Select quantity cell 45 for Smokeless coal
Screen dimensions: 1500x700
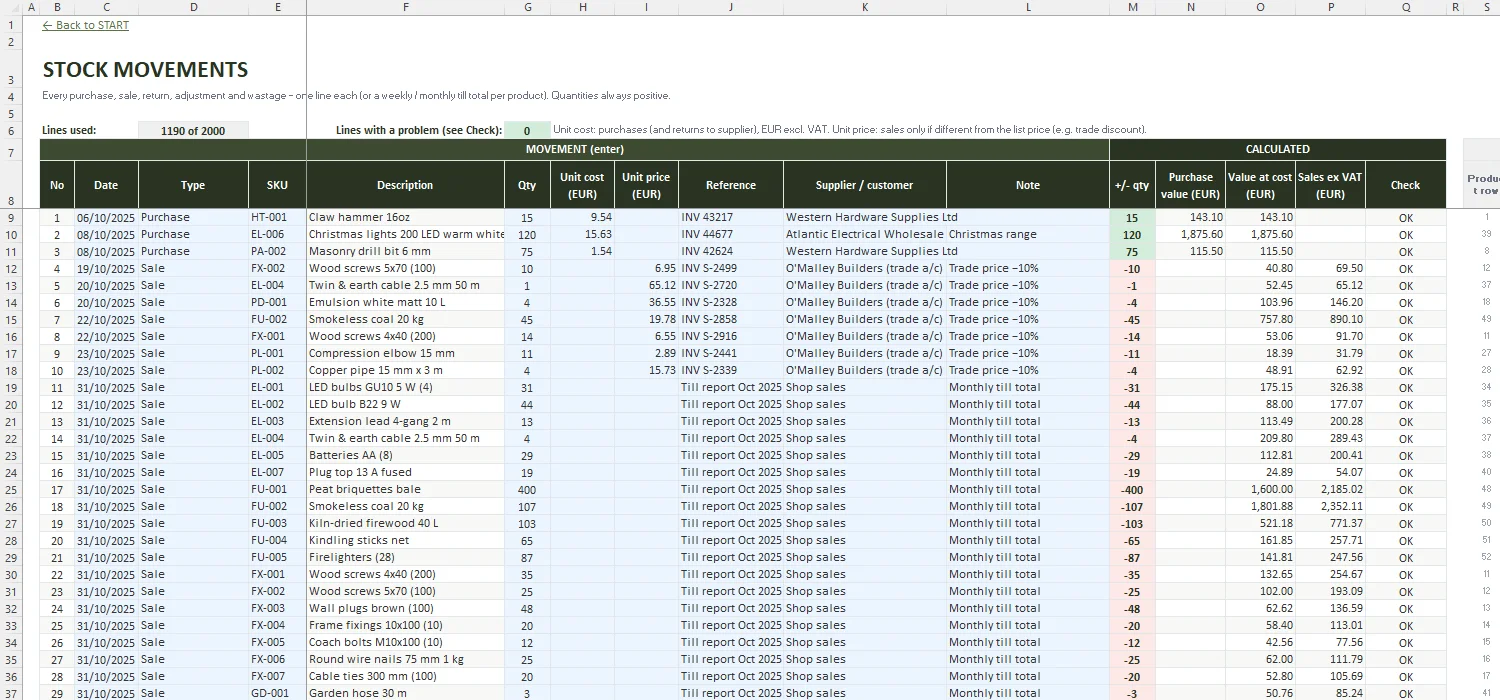point(527,319)
